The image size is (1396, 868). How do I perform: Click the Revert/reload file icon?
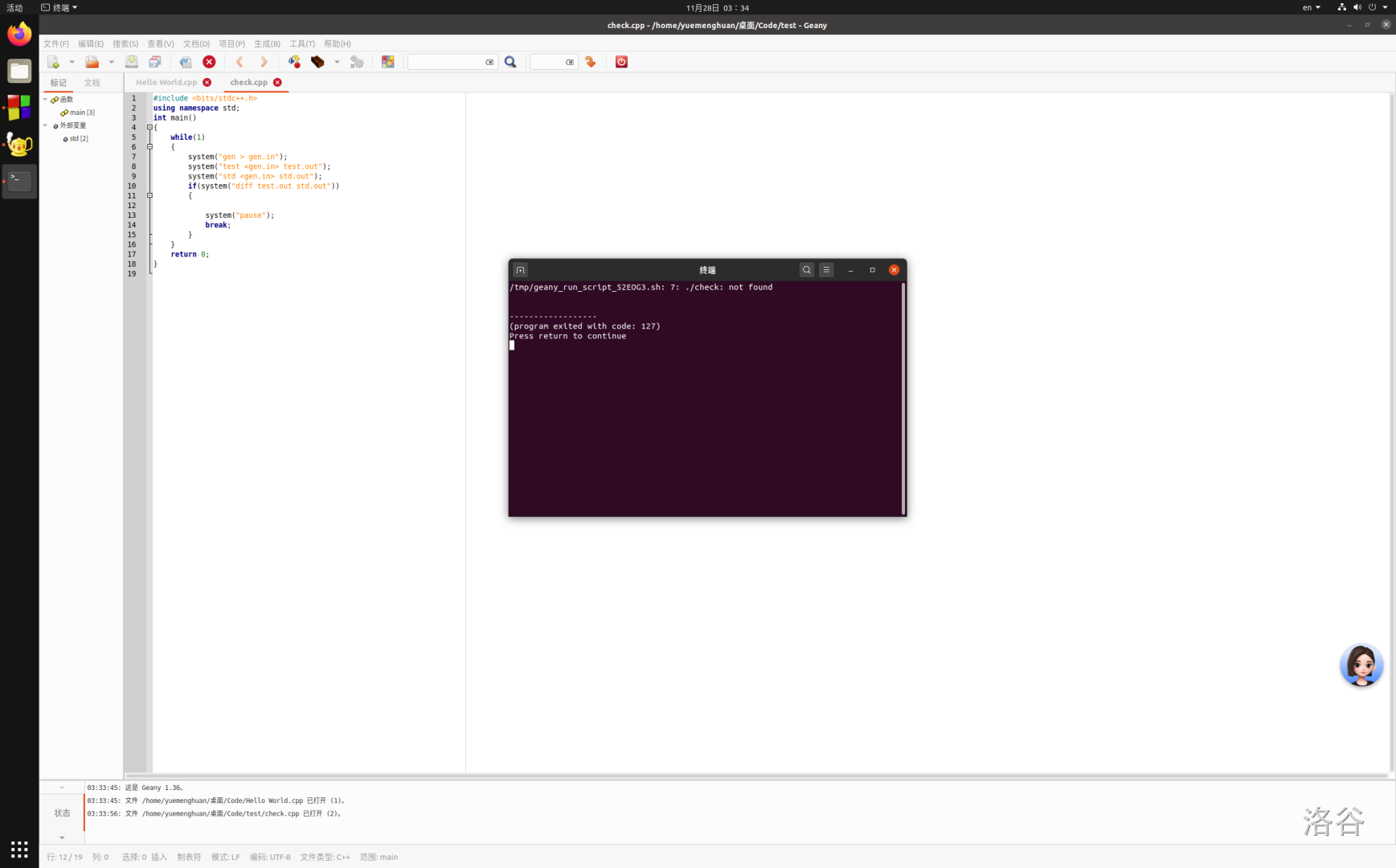tap(186, 62)
